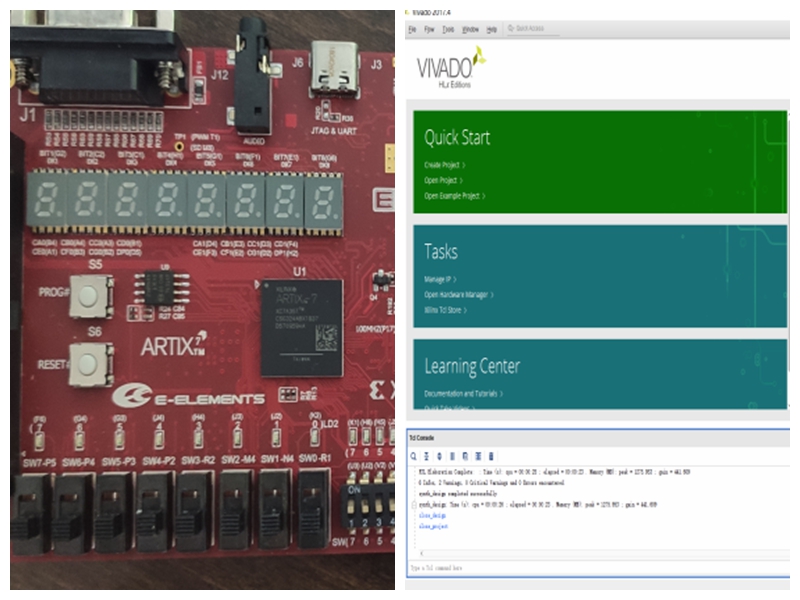Open the Window menu
Screen dimensions: 800x600
(x=470, y=30)
